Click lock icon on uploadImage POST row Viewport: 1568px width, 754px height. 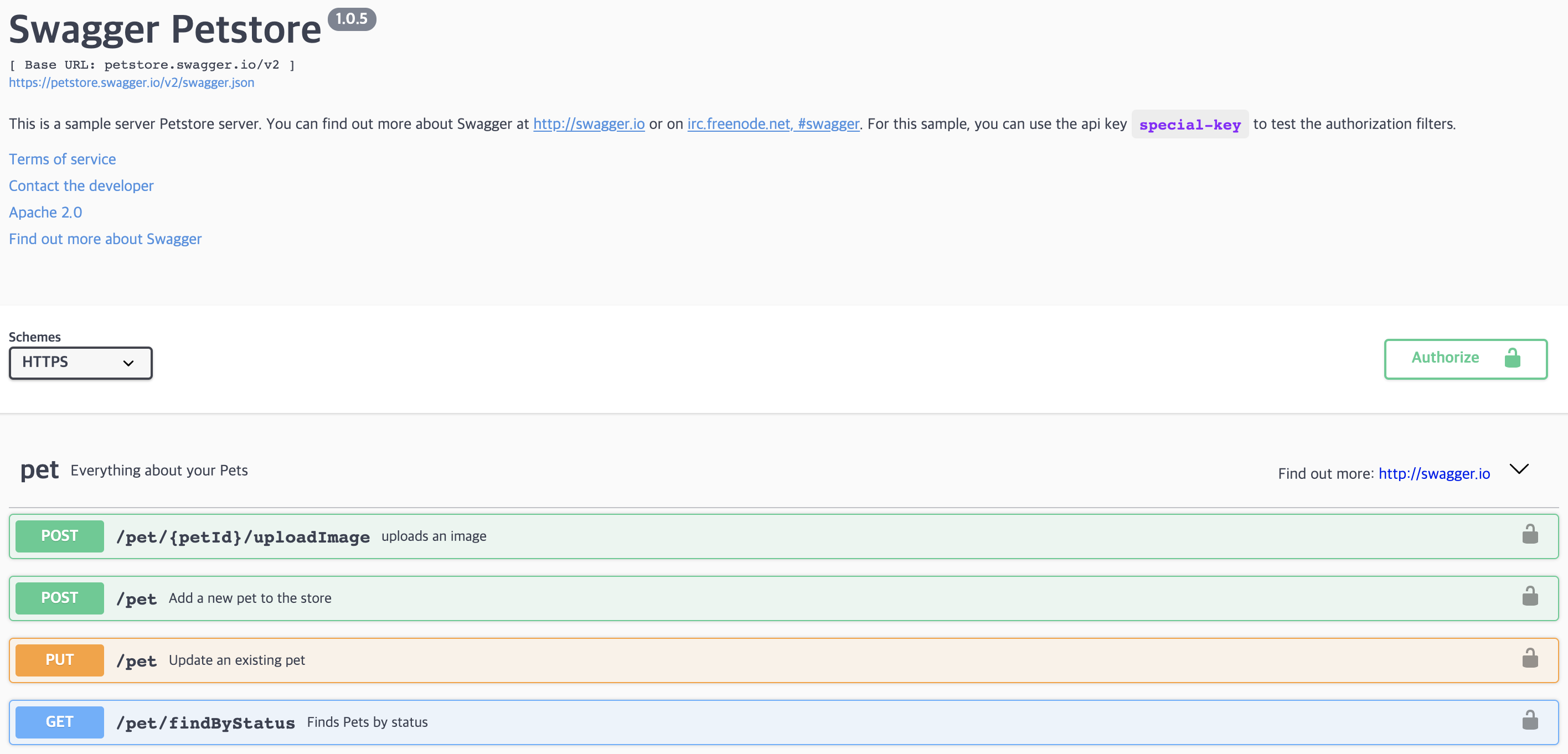(1530, 535)
